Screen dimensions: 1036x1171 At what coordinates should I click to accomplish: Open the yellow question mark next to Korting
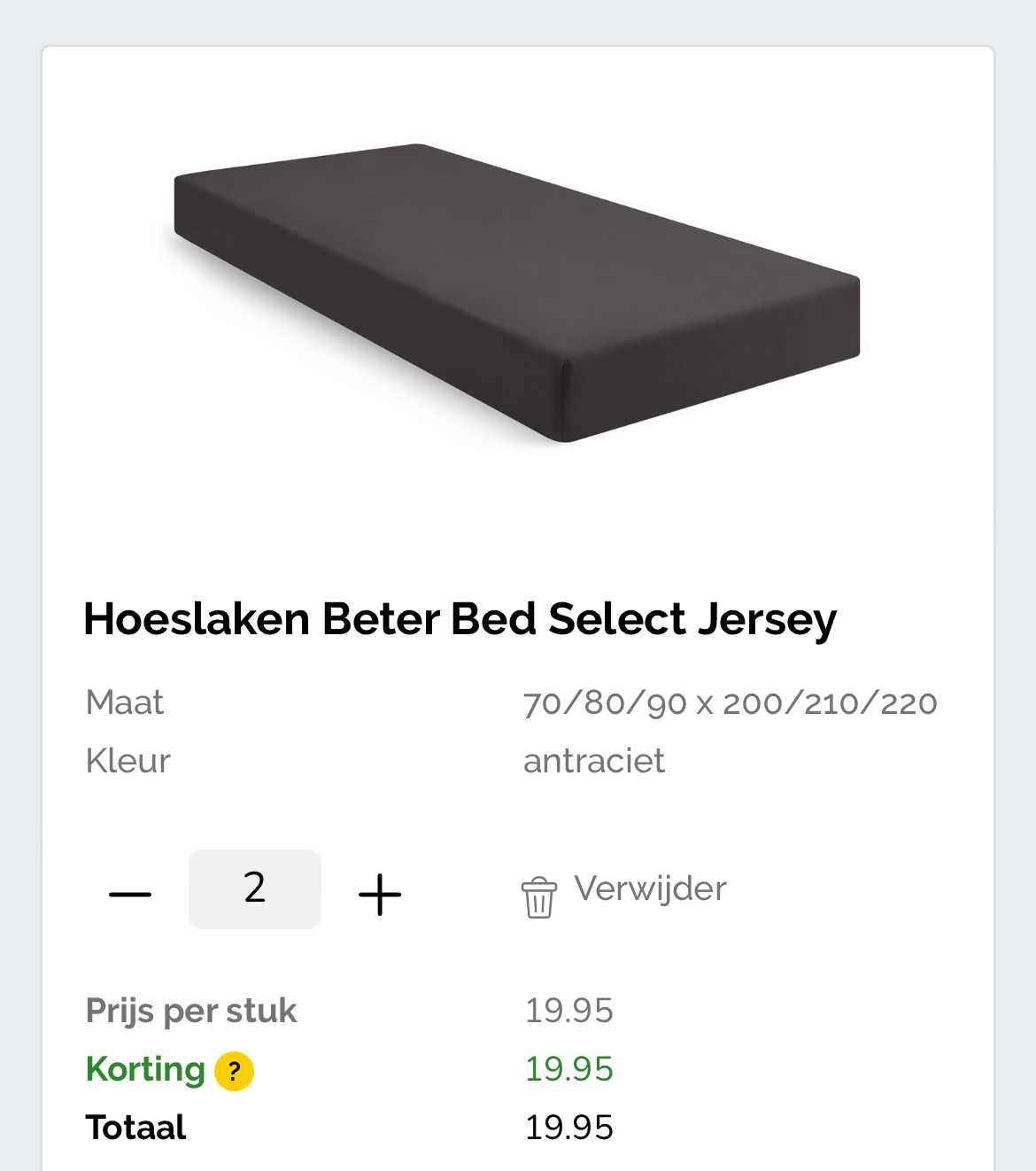tap(234, 1070)
